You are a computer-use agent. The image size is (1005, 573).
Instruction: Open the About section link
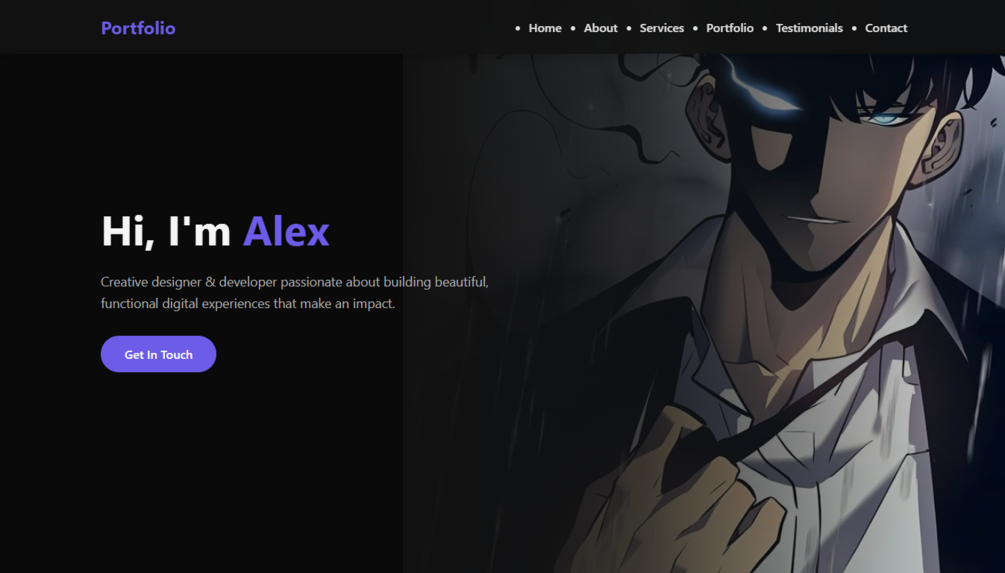601,28
